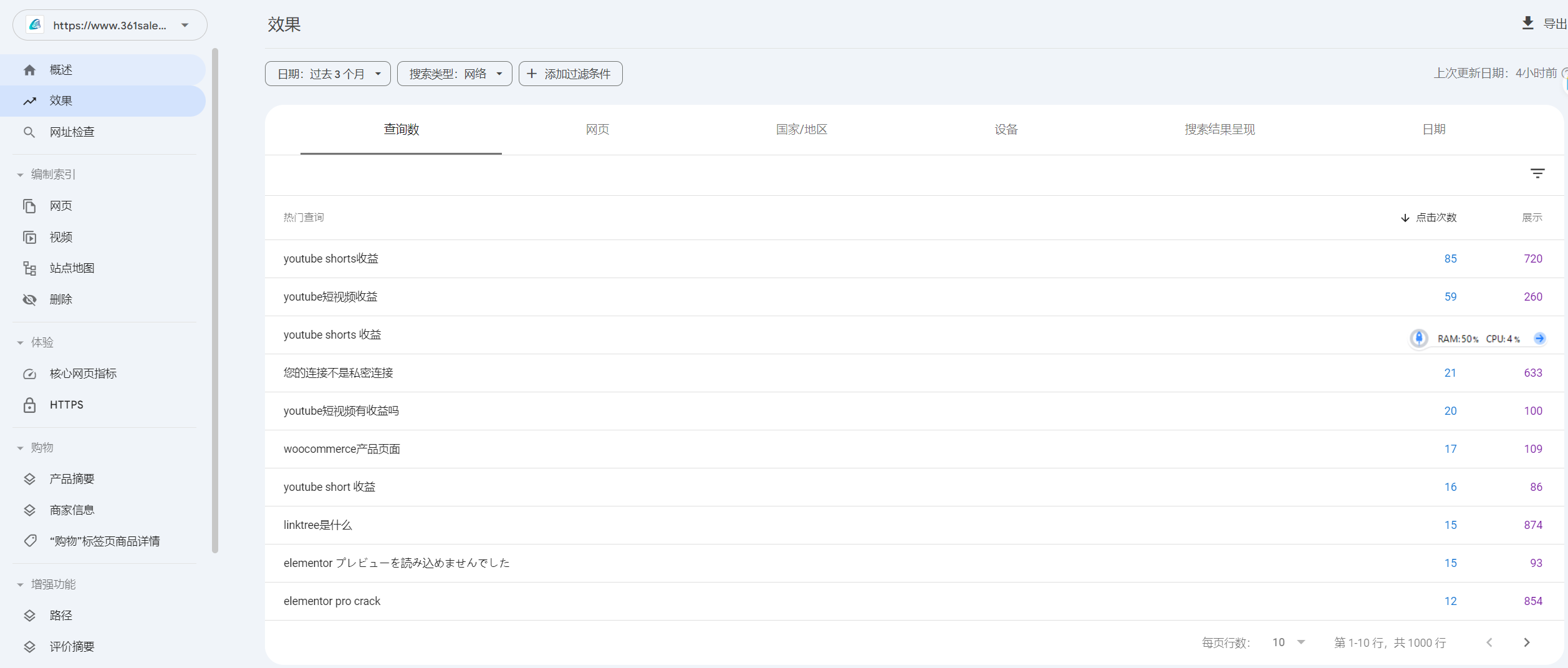This screenshot has width=1568, height=668.
Task: Open 网址检查 URL inspection search icon
Action: 29,132
